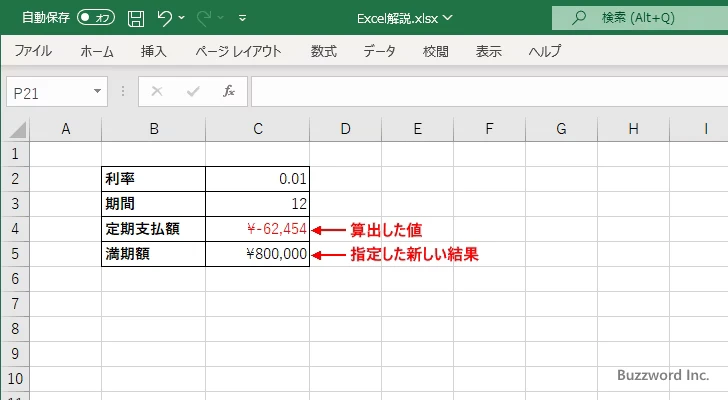Select the 利率 label cell
Viewport: 728px width, 400px height.
point(154,179)
